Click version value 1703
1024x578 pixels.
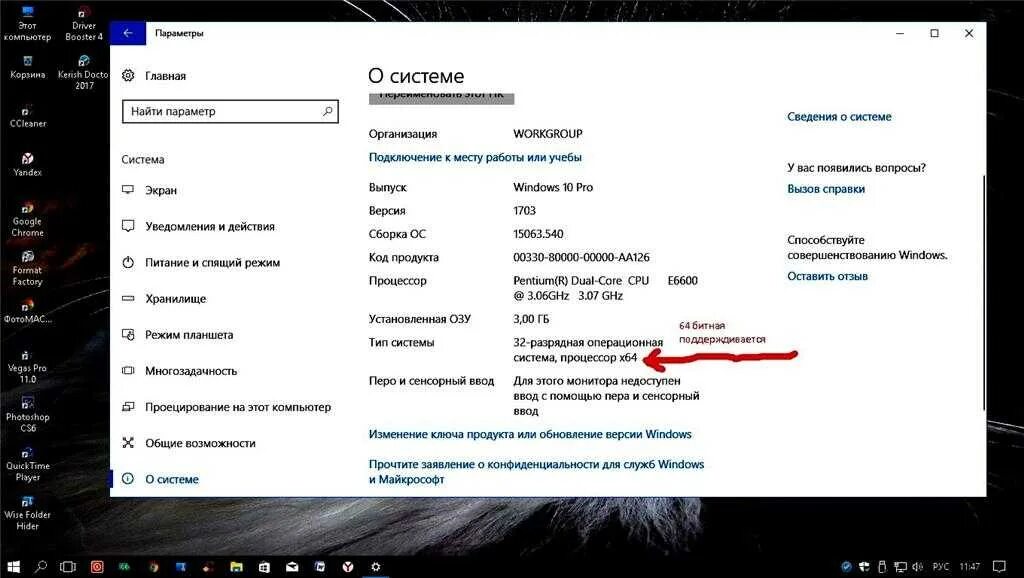(524, 211)
